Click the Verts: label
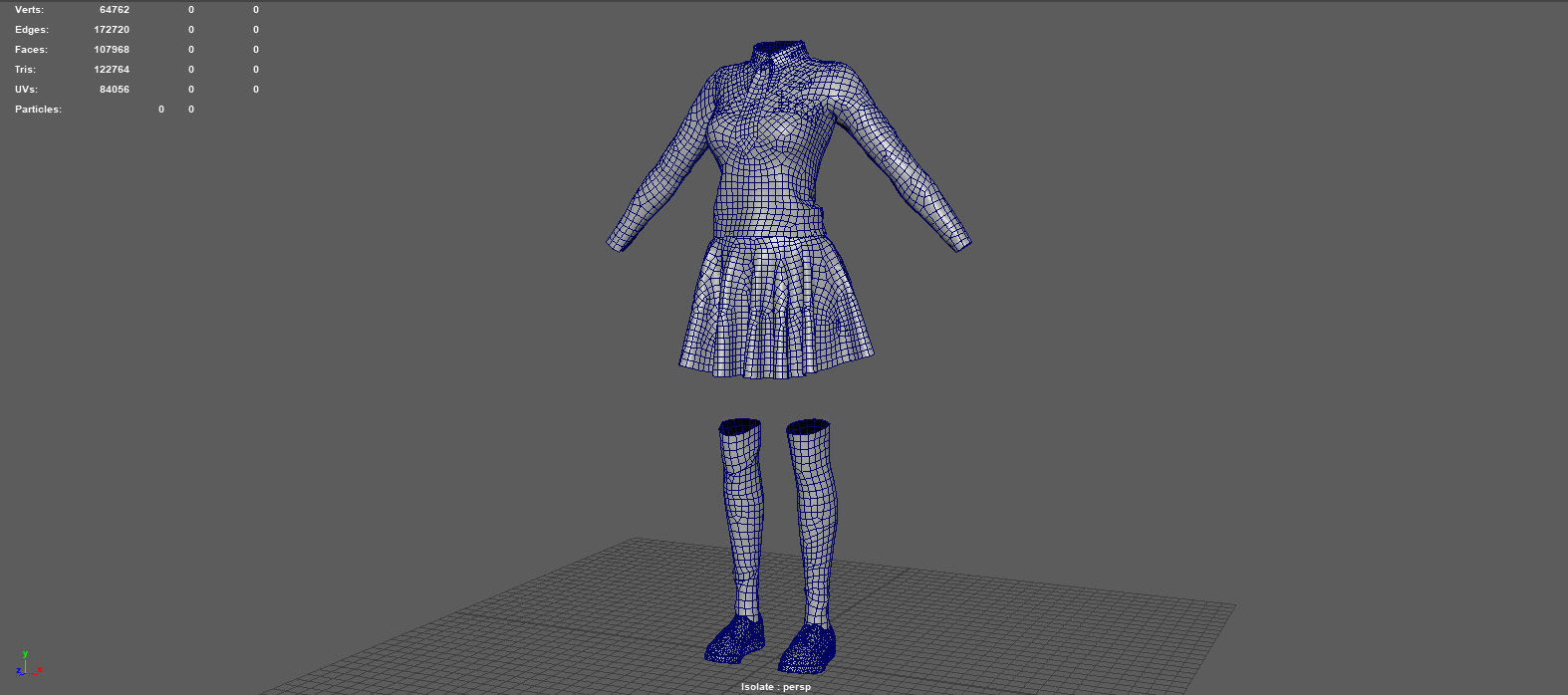The width and height of the screenshot is (1568, 695). [29, 10]
